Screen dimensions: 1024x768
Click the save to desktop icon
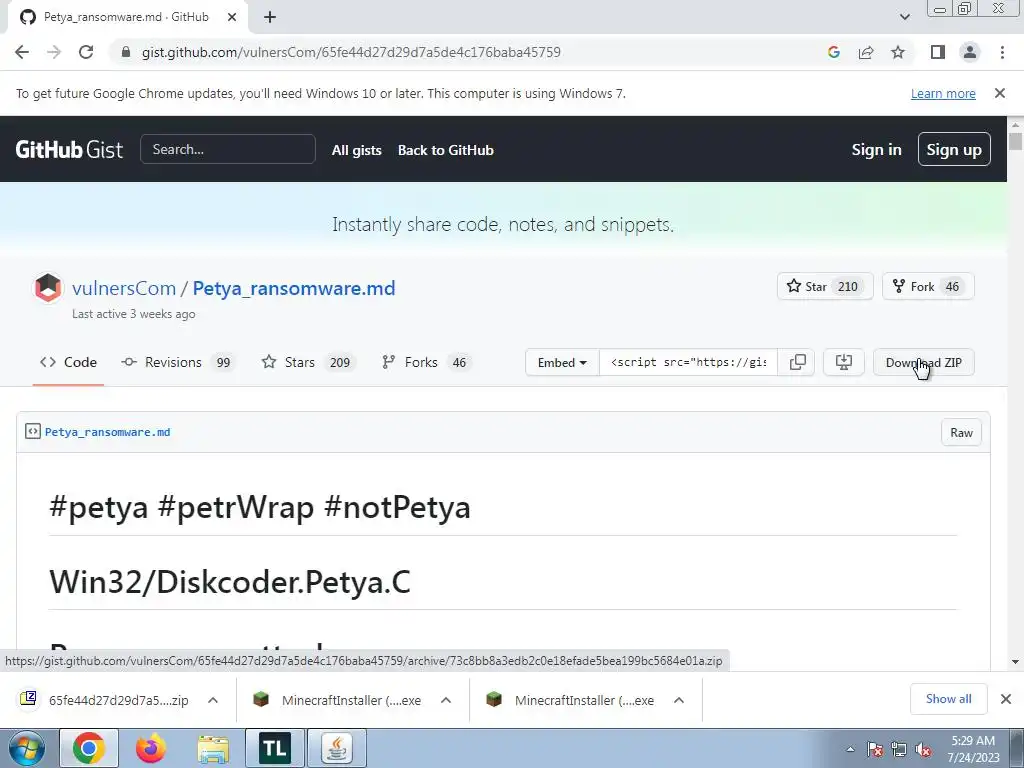click(844, 362)
